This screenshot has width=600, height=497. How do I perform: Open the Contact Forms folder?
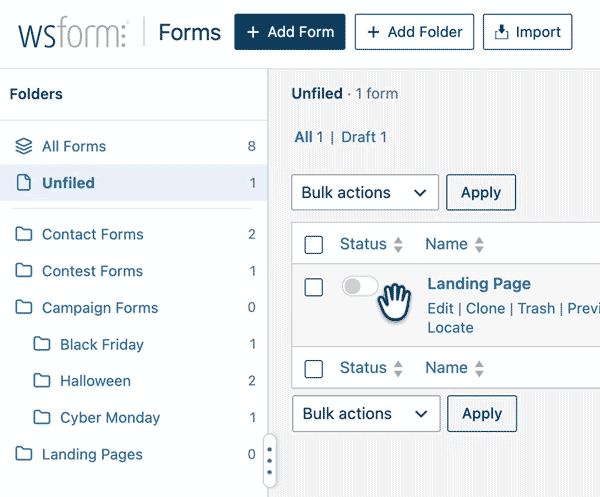tap(133, 234)
